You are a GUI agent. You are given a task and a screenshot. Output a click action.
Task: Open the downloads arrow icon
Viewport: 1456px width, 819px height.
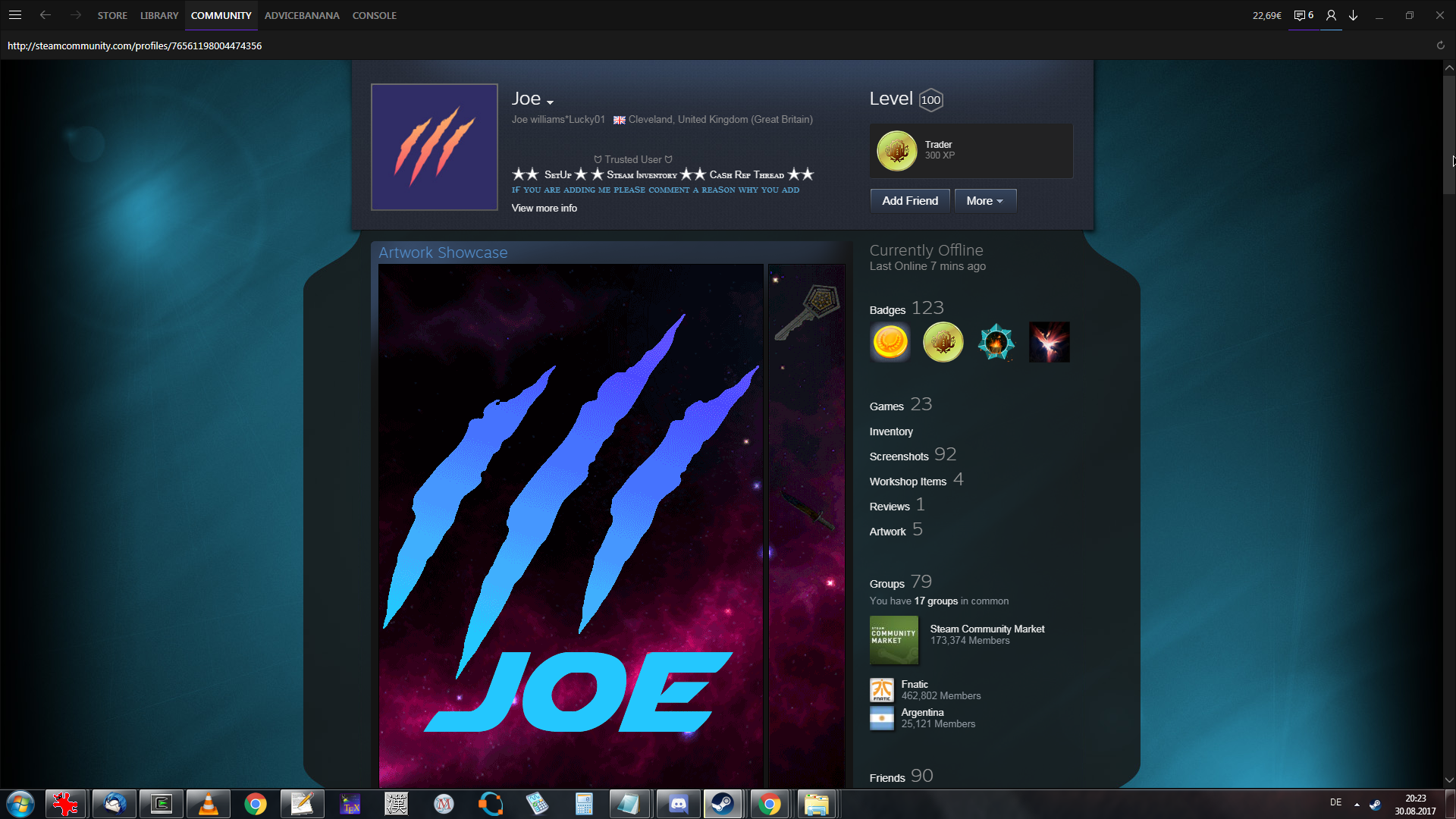(1353, 15)
